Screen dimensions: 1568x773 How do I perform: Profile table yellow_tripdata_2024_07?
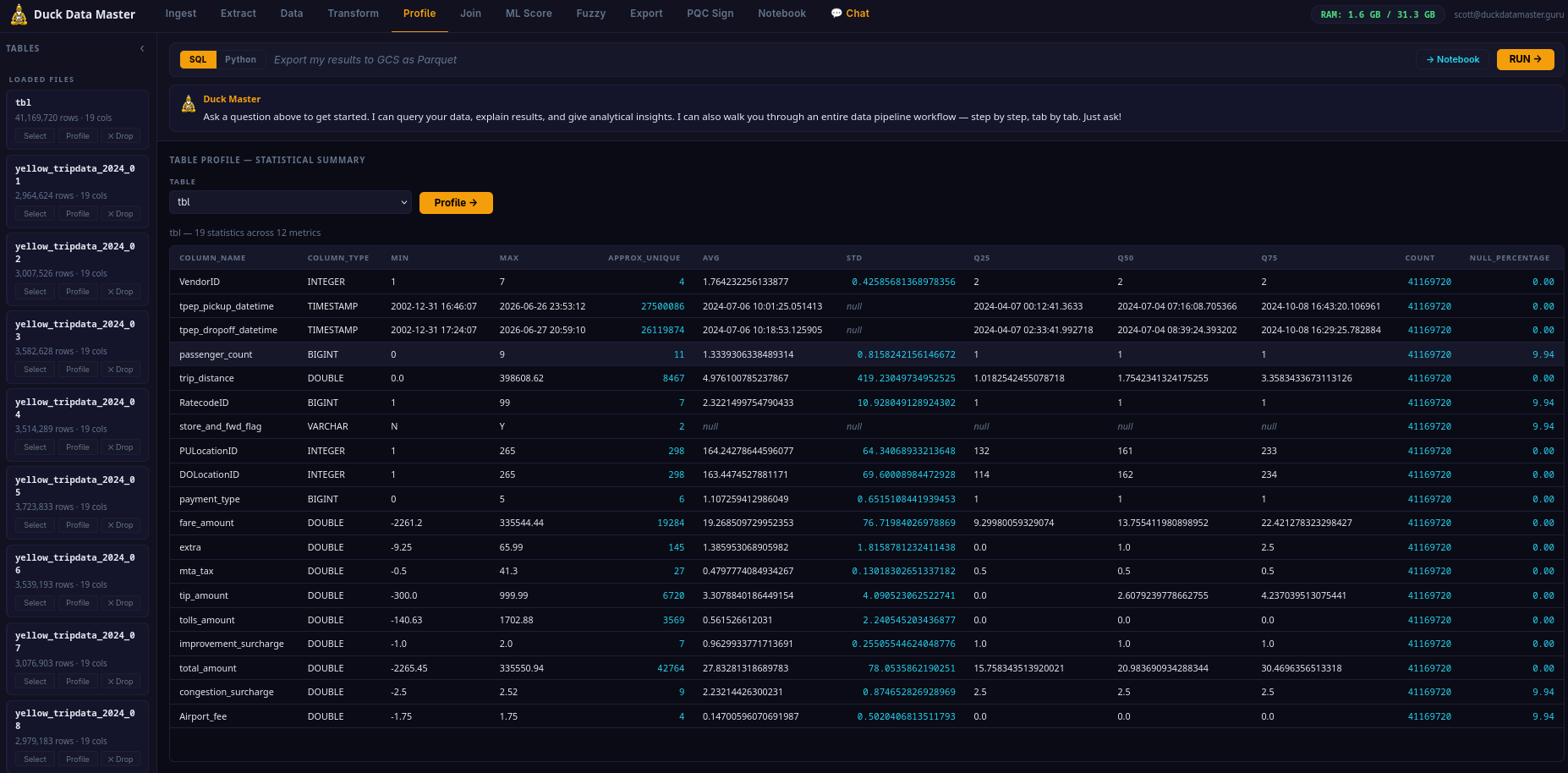click(78, 682)
